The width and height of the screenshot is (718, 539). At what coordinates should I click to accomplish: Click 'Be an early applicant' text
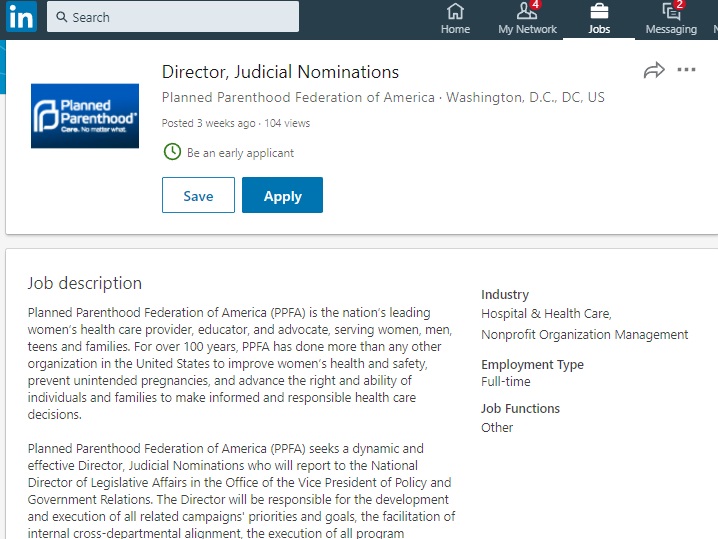[x=240, y=153]
